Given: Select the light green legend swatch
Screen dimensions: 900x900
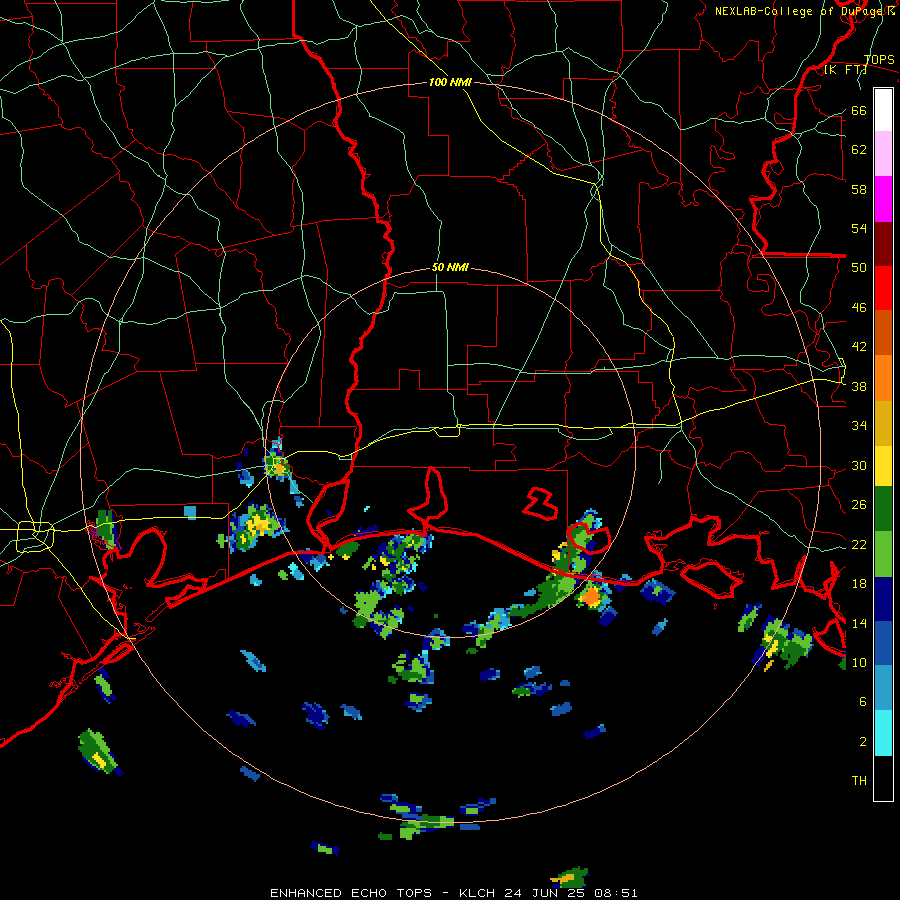Looking at the screenshot, I should (x=883, y=553).
